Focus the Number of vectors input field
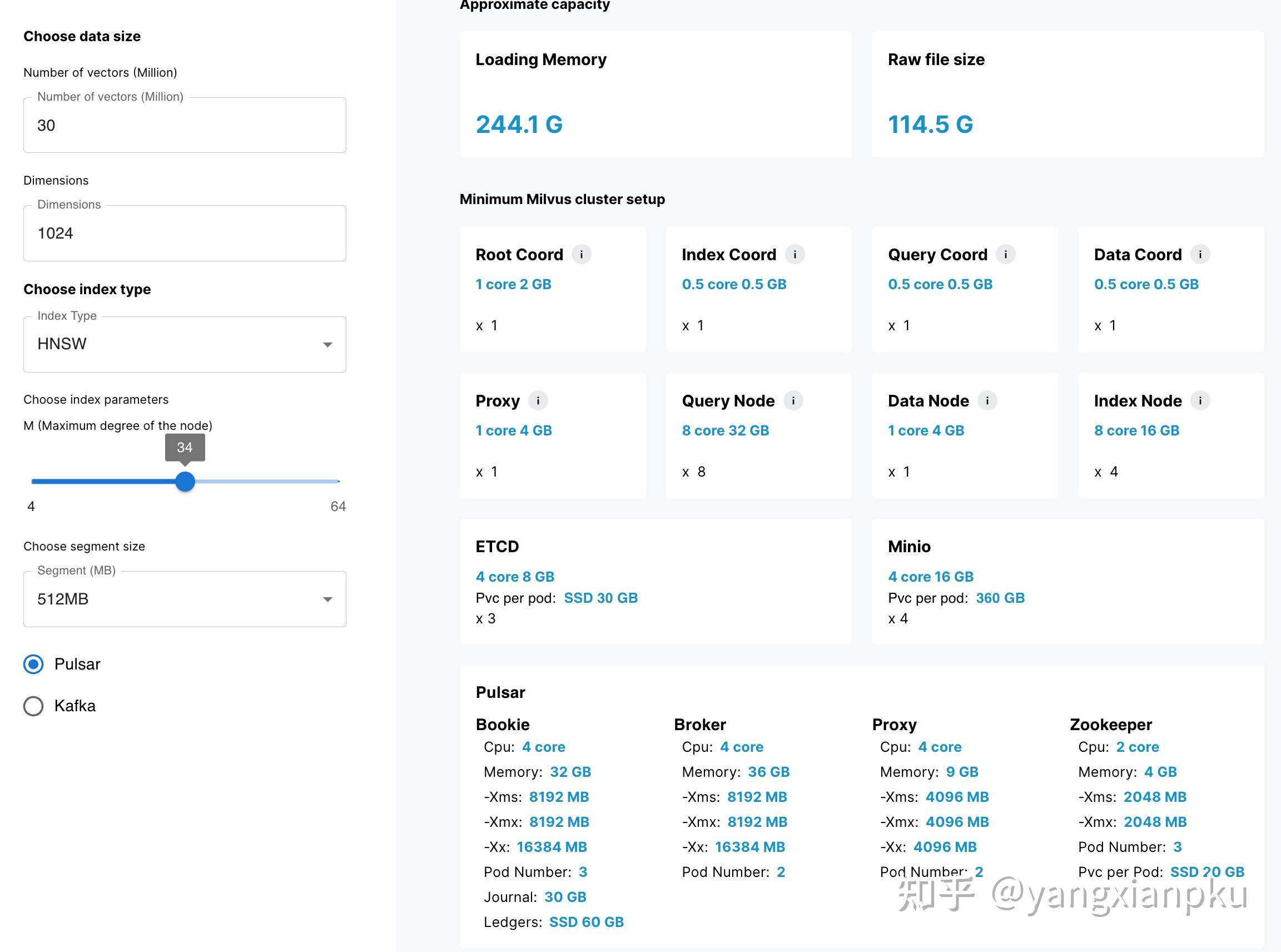Screen dimensions: 1281x952 [x=185, y=125]
